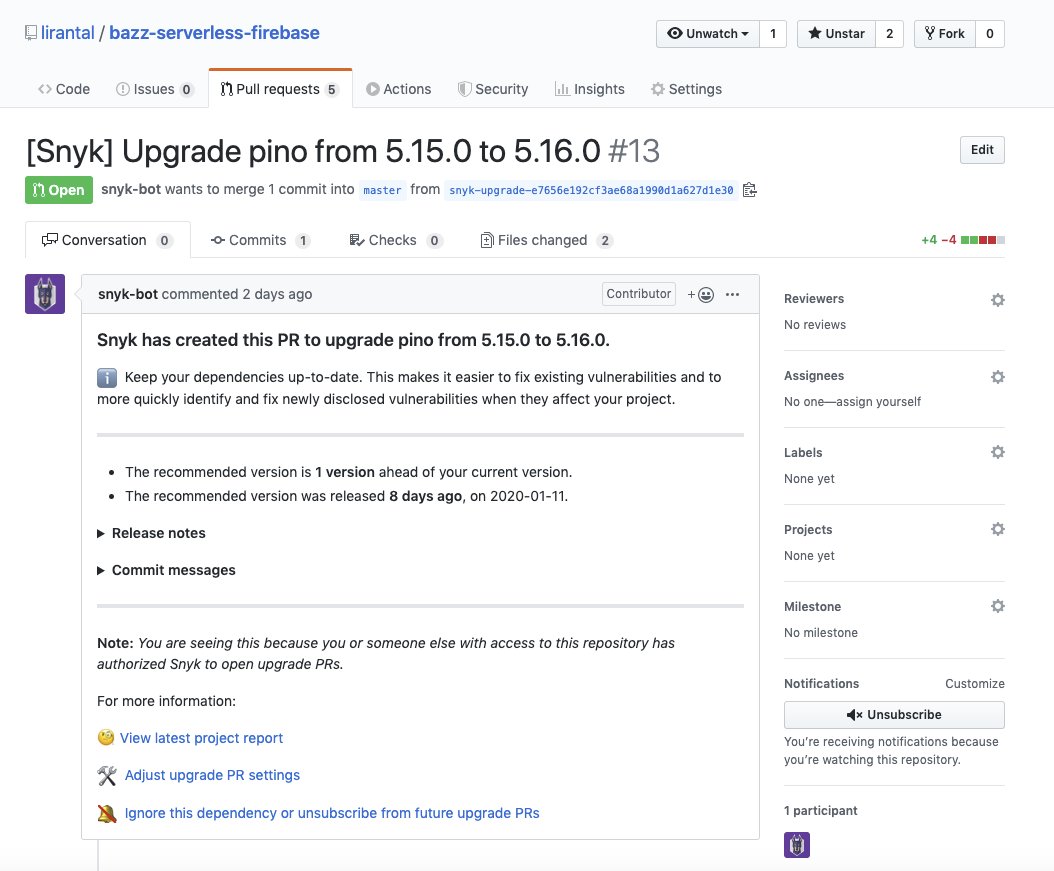Open Milestone settings gear
The image size is (1054, 871).
(998, 606)
